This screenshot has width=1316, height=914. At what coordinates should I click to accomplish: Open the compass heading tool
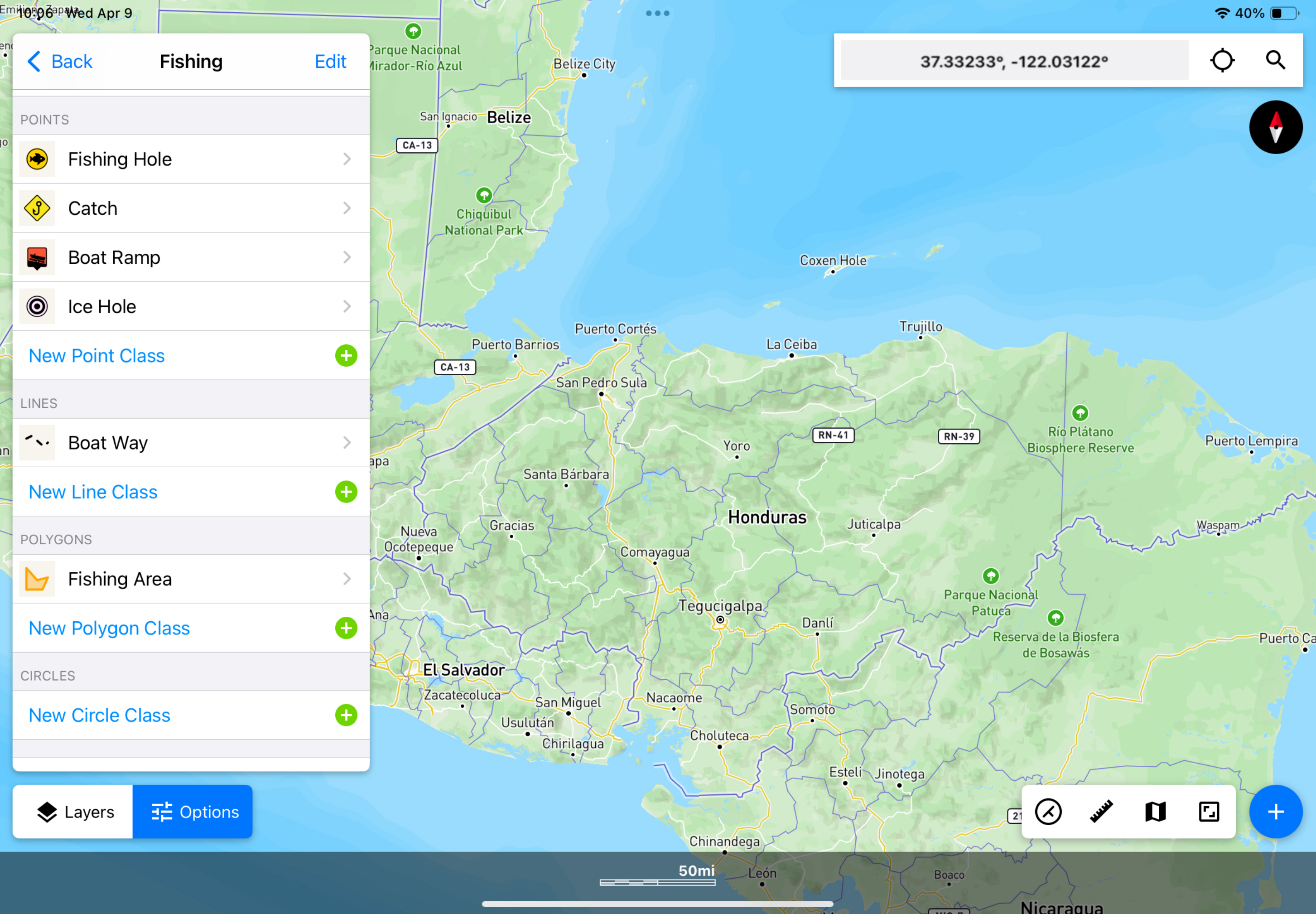tap(1048, 812)
